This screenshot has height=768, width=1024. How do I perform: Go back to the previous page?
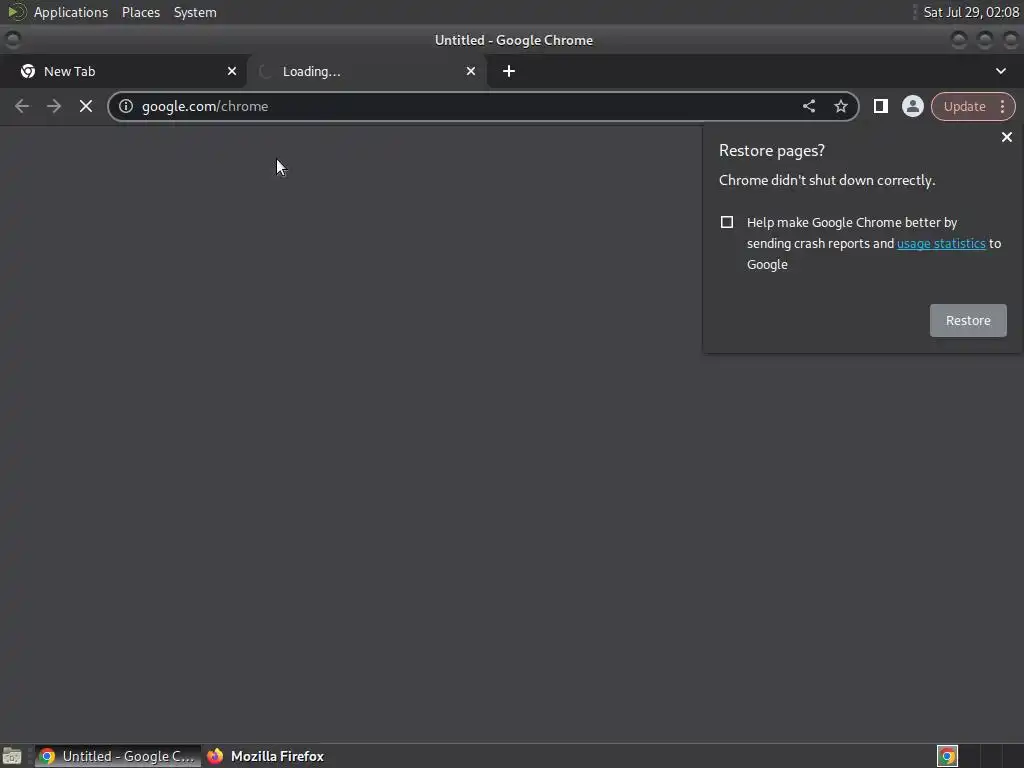22,106
